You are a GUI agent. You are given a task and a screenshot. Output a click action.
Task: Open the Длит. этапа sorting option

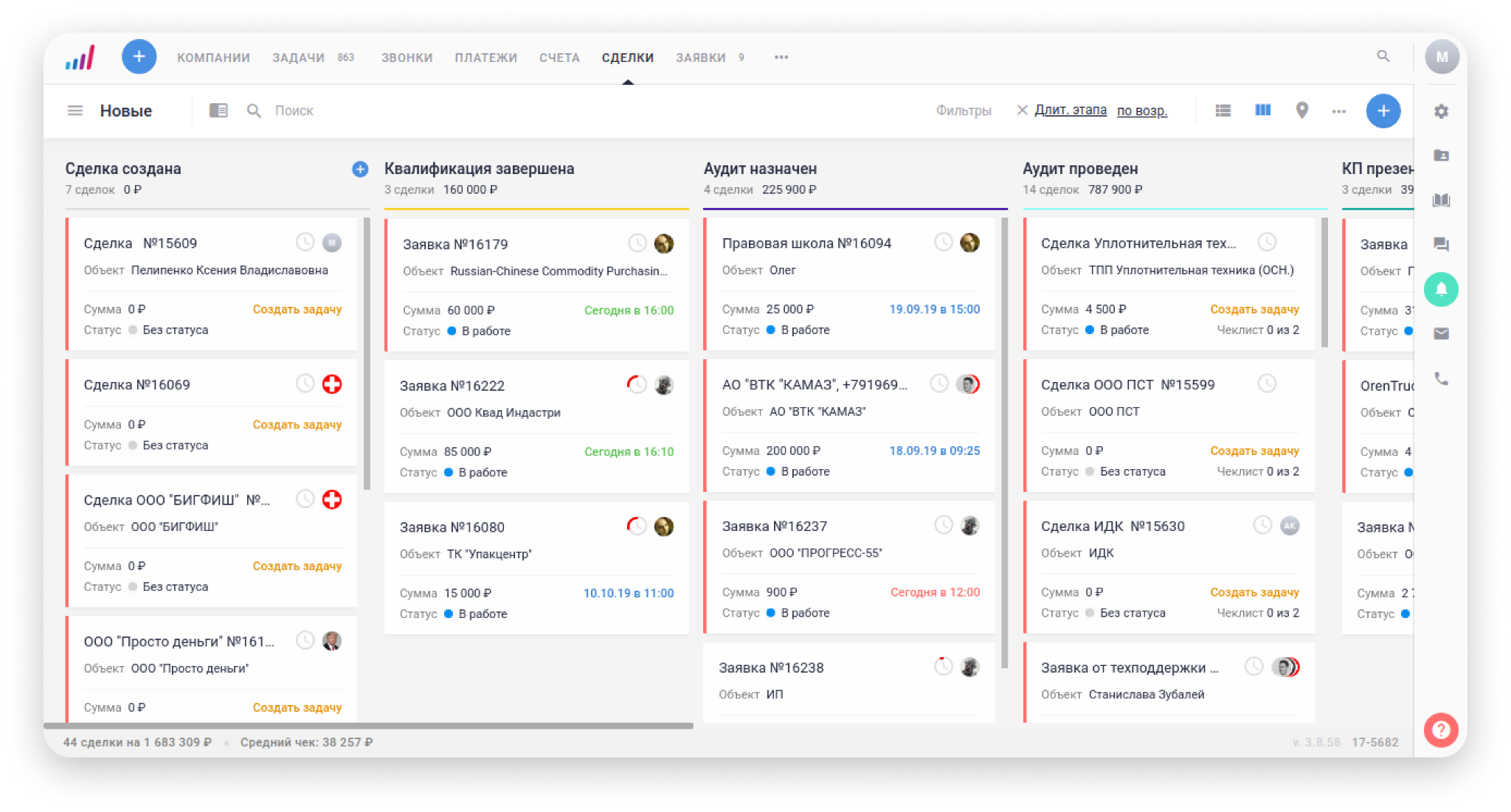pos(1071,110)
